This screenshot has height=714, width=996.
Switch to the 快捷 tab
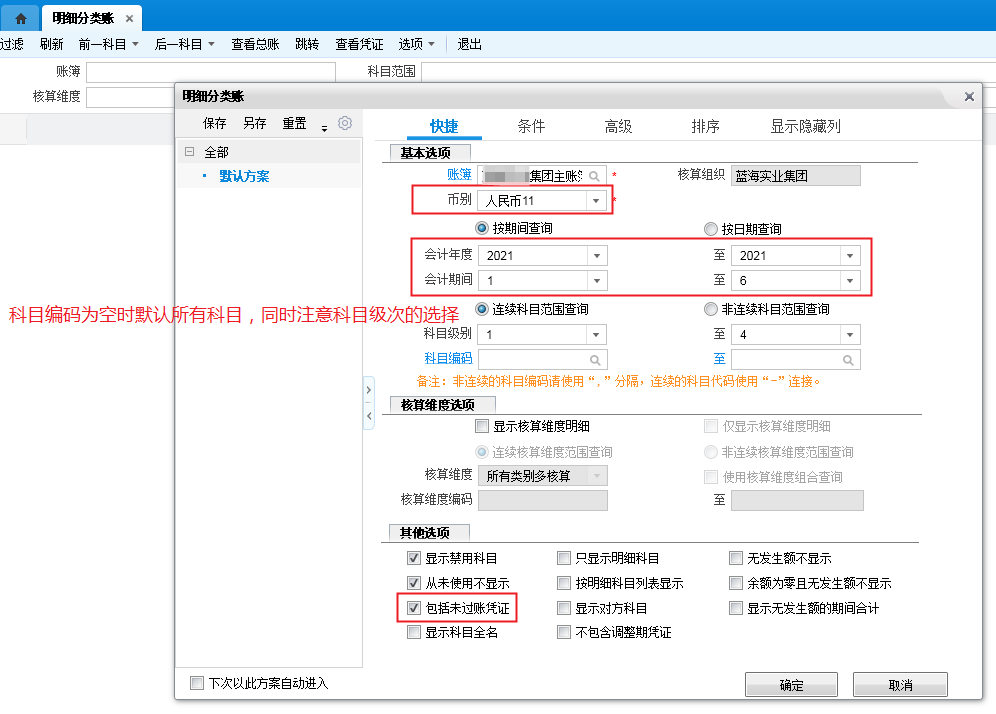[x=444, y=126]
